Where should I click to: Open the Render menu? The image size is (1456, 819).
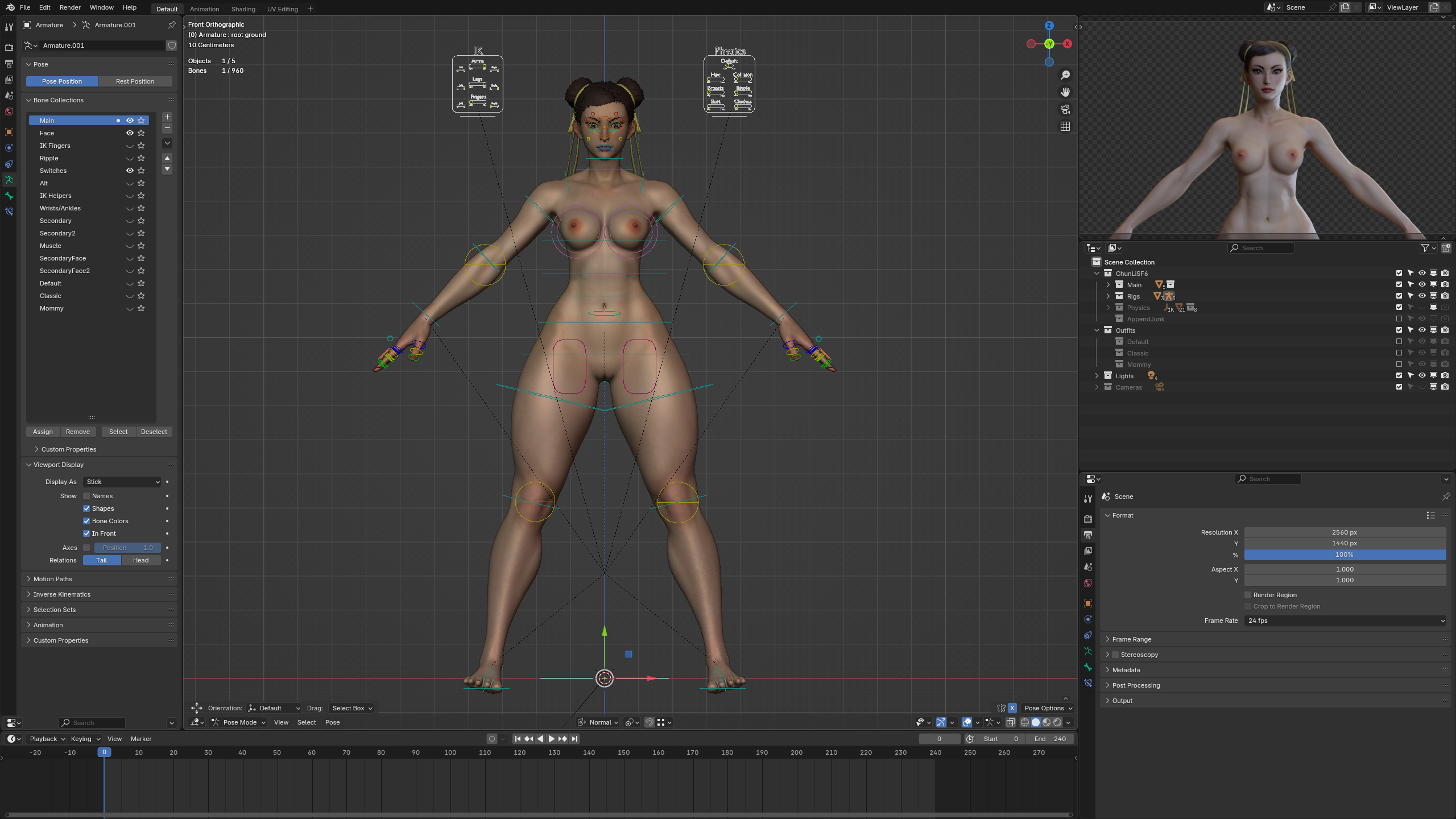[70, 7]
